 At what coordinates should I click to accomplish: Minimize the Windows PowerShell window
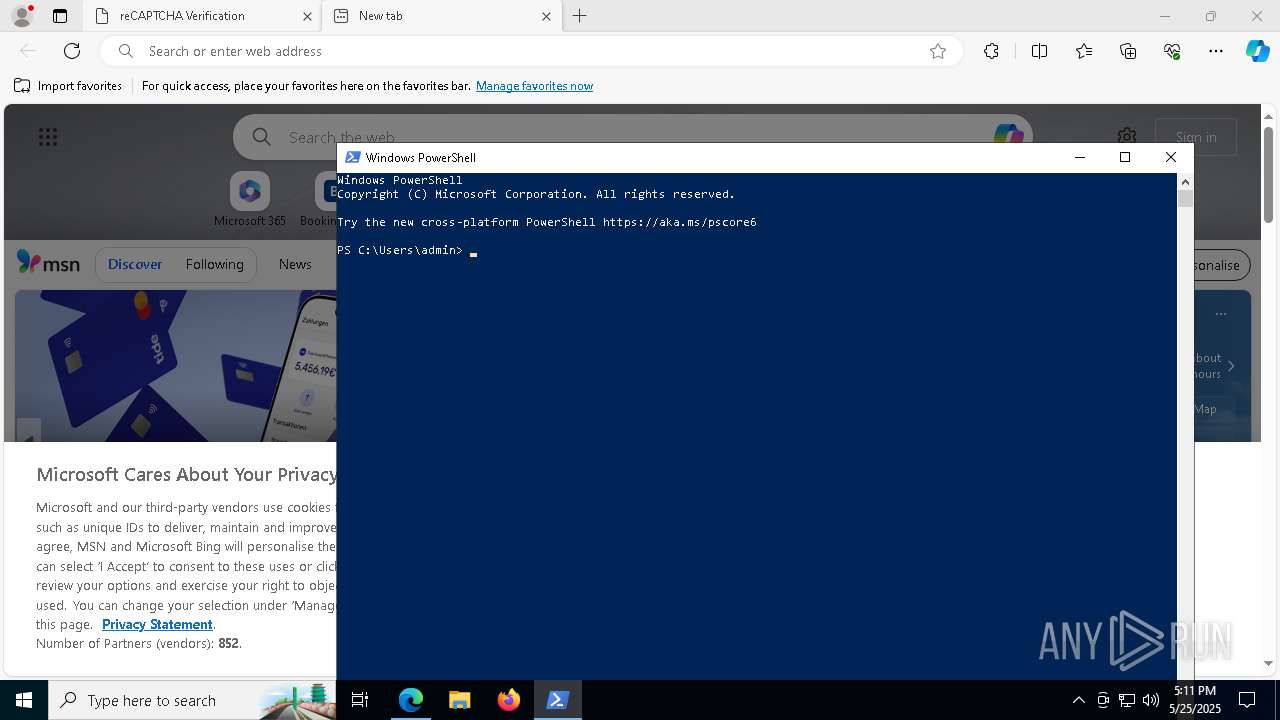tap(1079, 157)
